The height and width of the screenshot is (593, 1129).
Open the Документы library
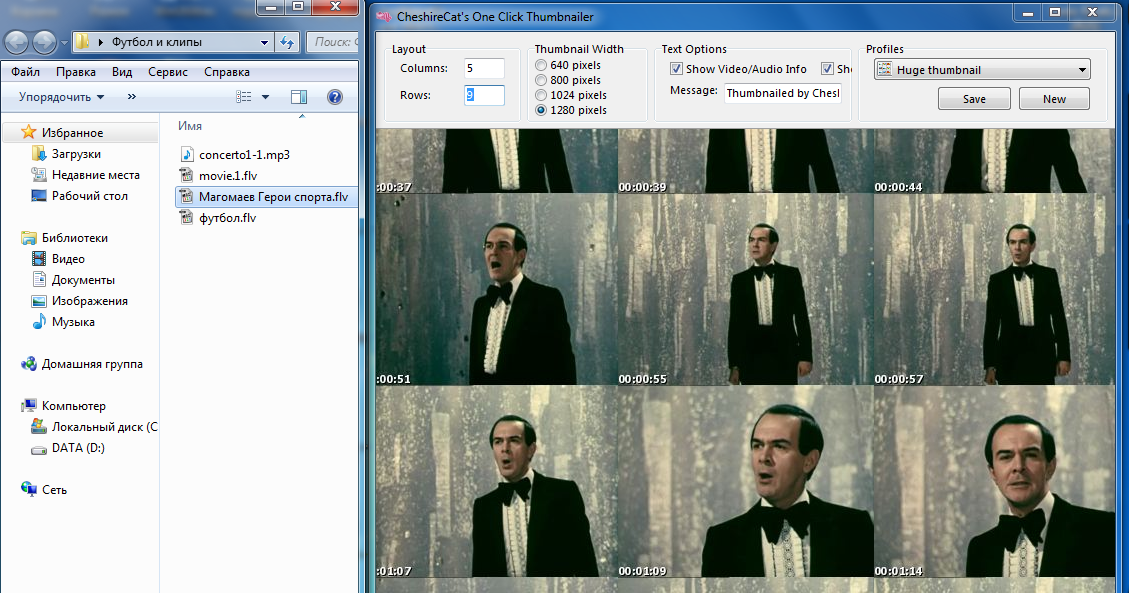point(83,280)
